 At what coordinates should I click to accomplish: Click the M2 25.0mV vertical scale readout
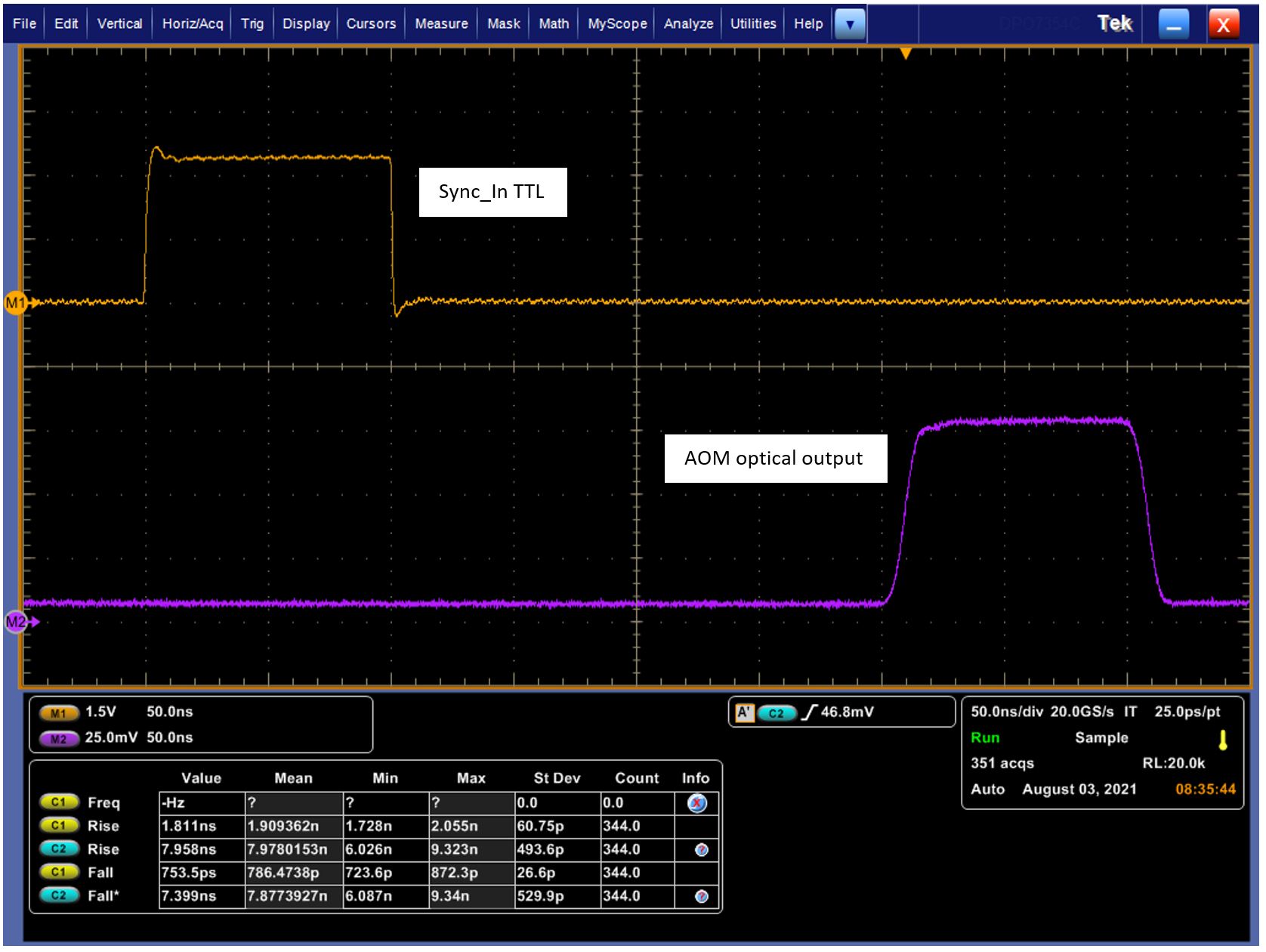111,737
